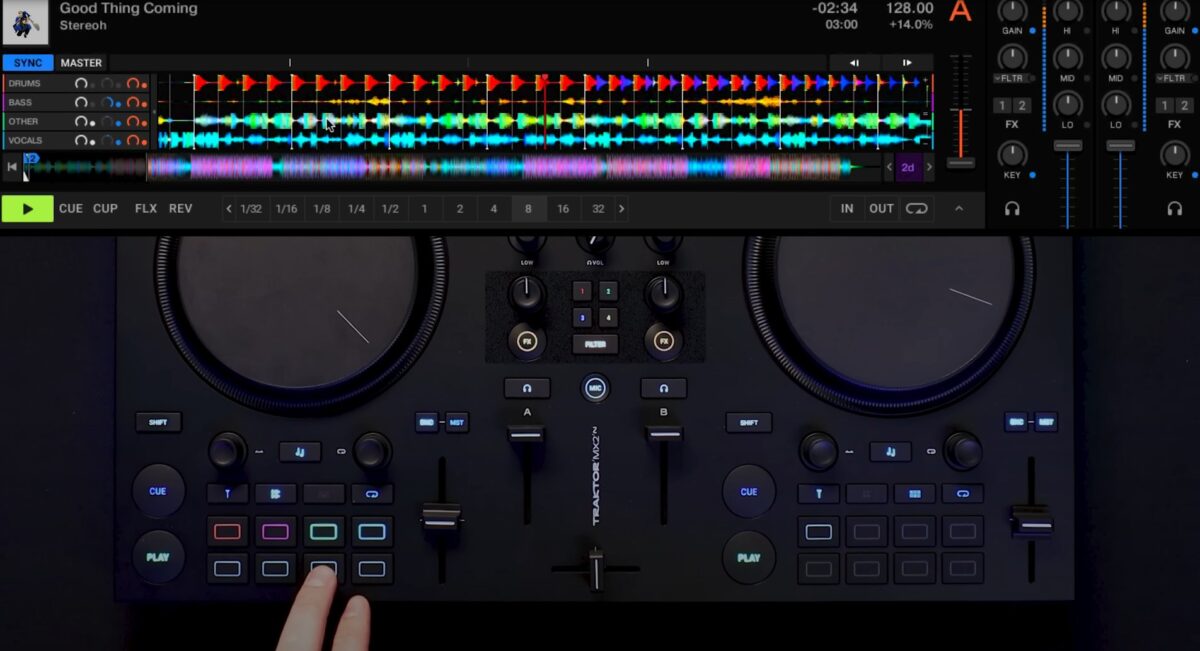This screenshot has height=651, width=1200.
Task: Activate FX slot 2 on the right mixer channel
Action: pyautogui.click(x=1183, y=106)
